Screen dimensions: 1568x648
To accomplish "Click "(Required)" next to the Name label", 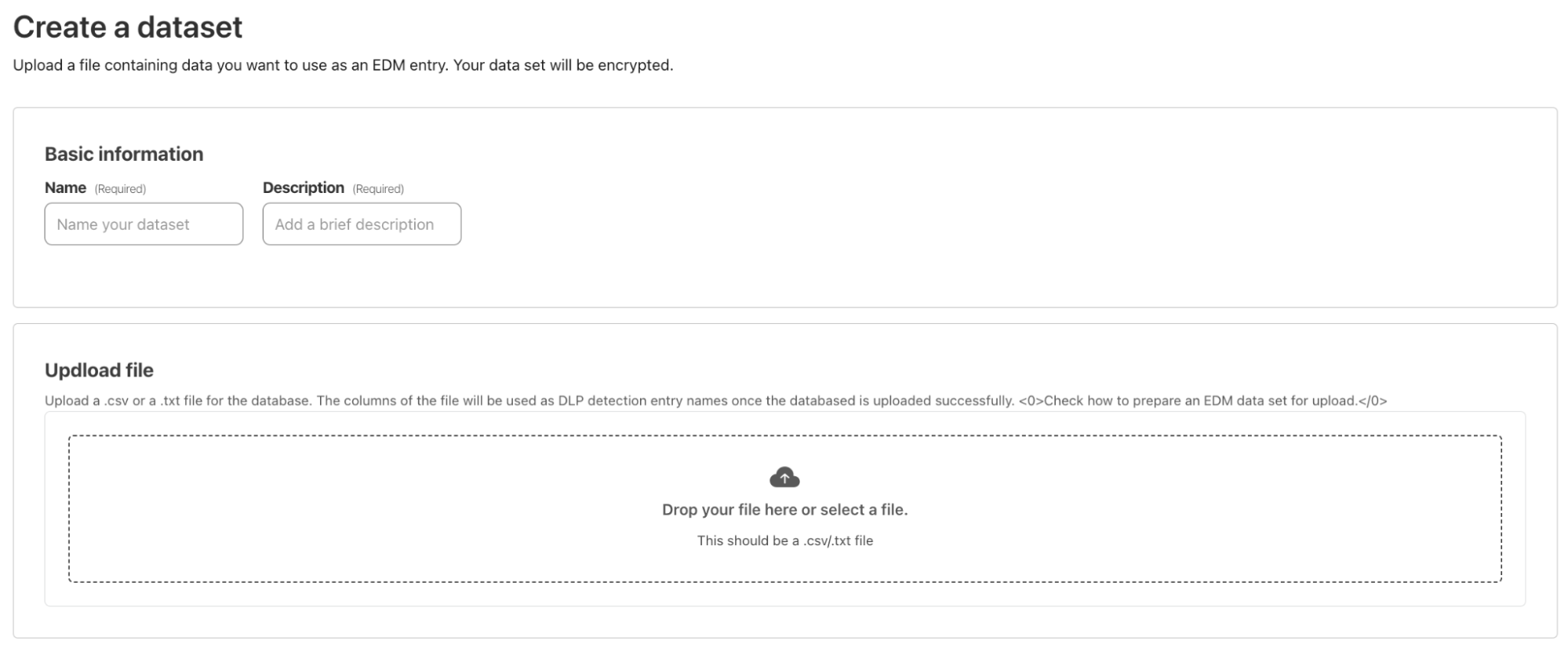I will coord(120,189).
